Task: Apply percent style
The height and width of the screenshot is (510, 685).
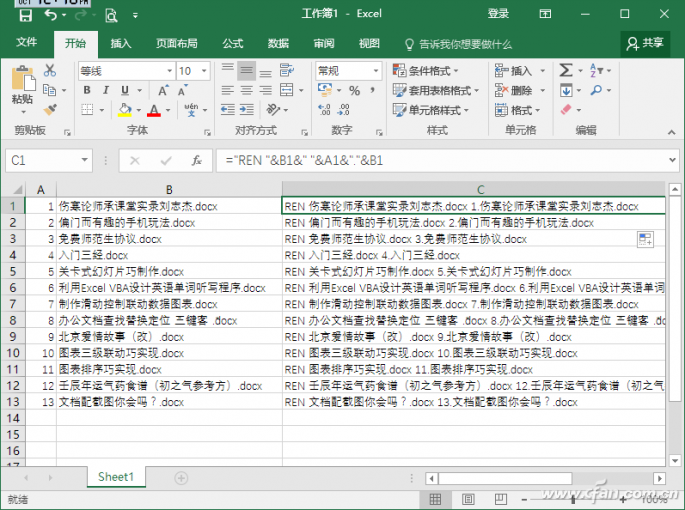Action: [354, 90]
